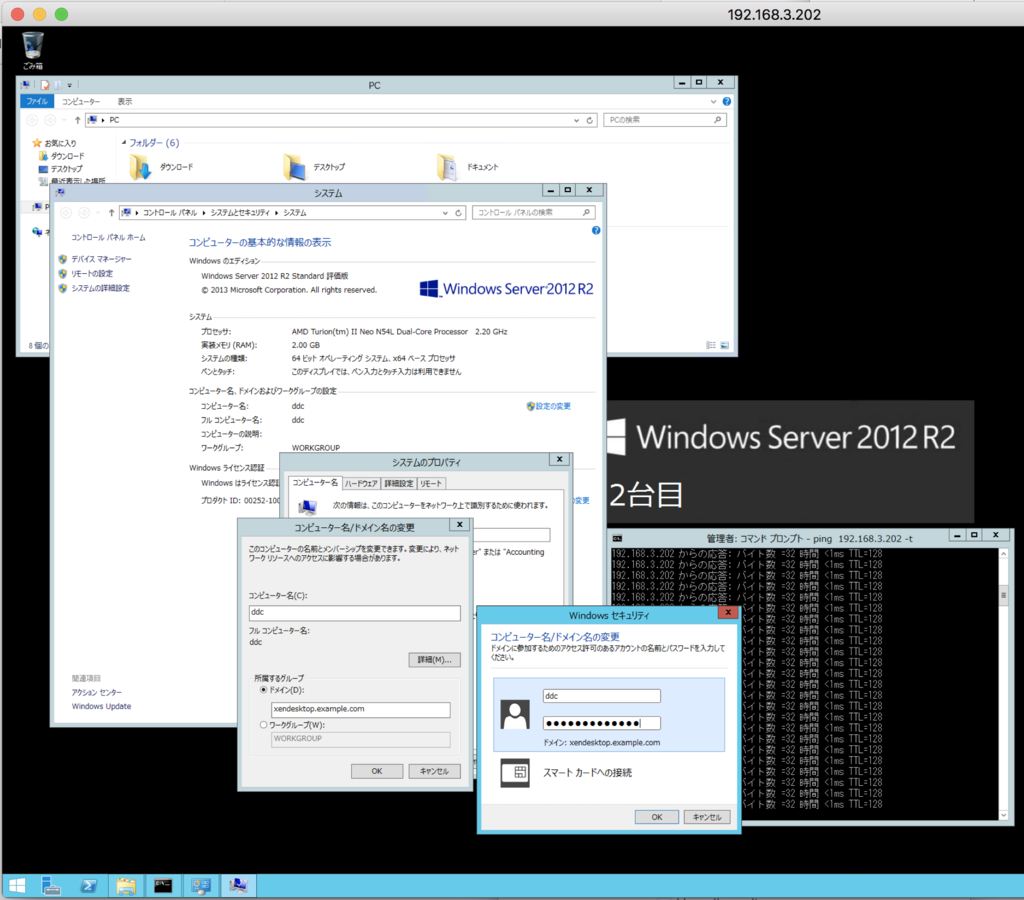Screen dimensions: 1024x900
Task: Click the コントロール パネル breadcrumb arrow
Action: pyautogui.click(x=204, y=213)
